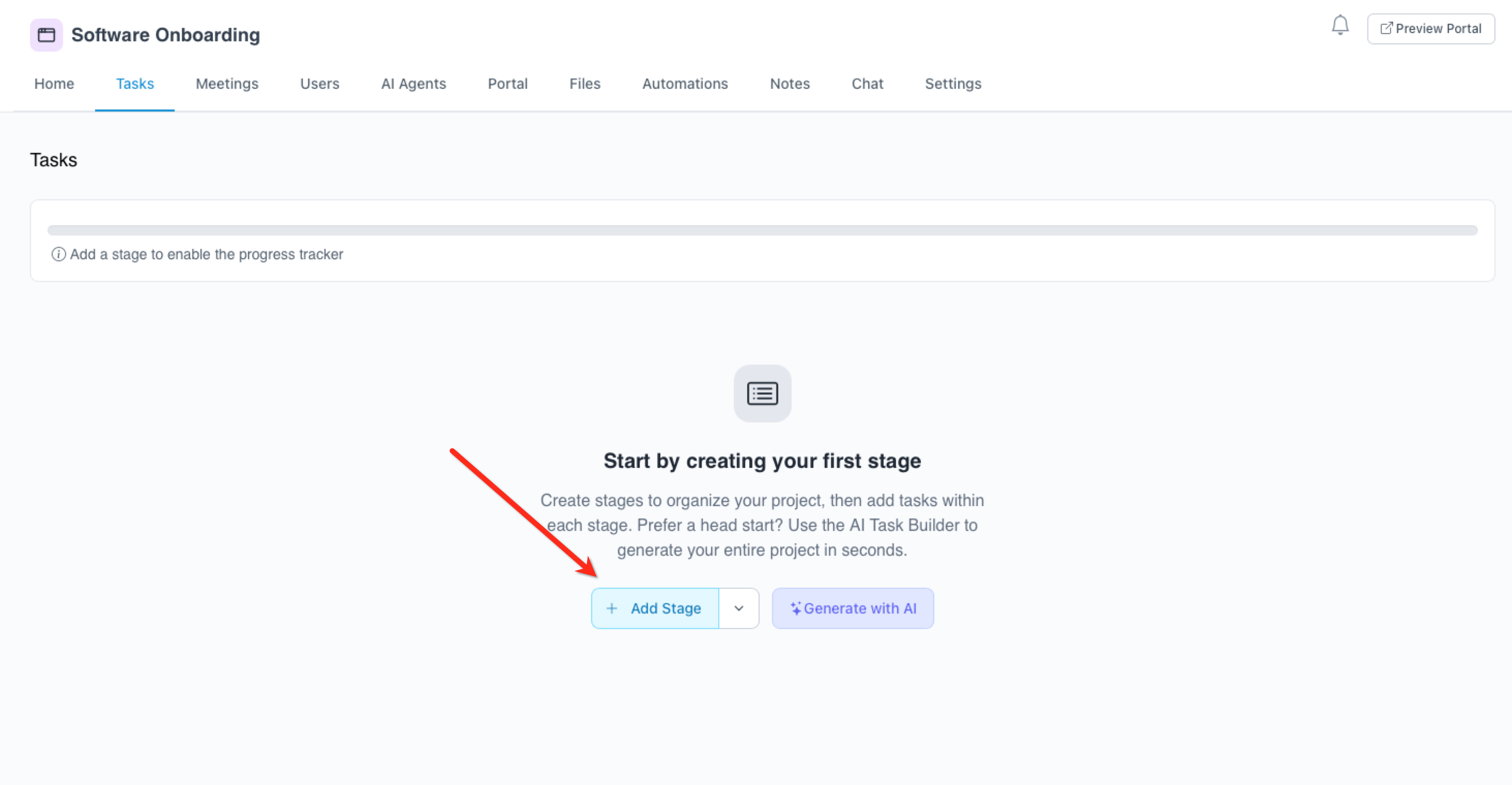
Task: Click the plus icon on Add Stage
Action: 612,608
